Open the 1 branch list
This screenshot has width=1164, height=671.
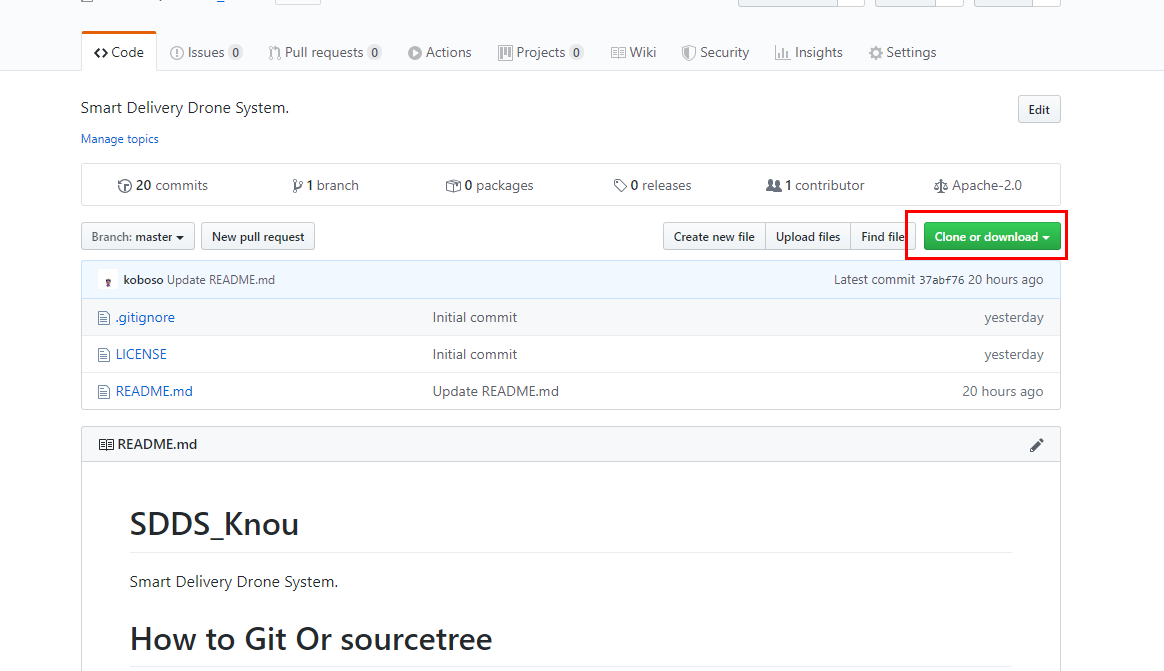click(x=325, y=185)
